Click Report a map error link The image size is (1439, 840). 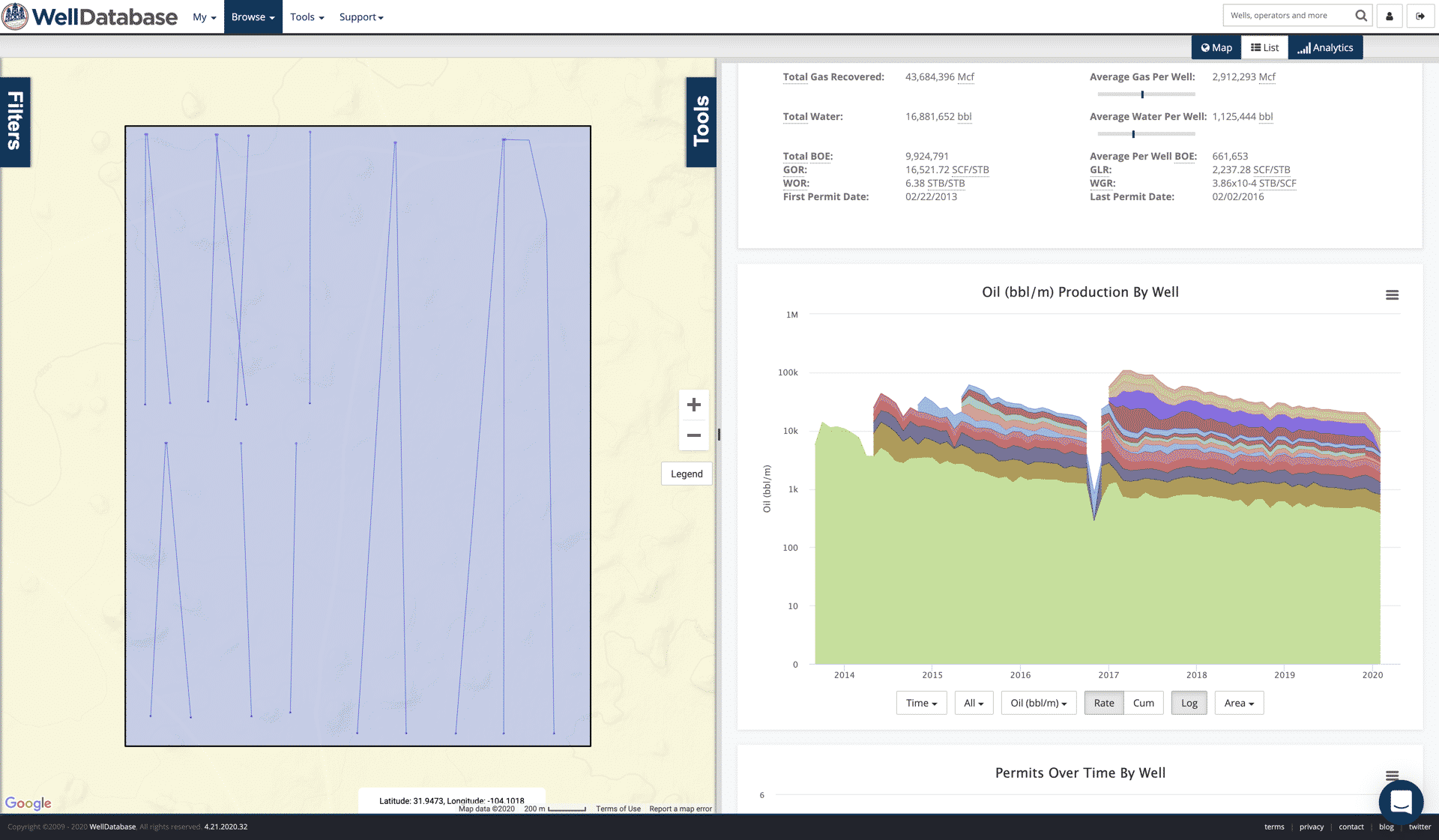tap(681, 809)
